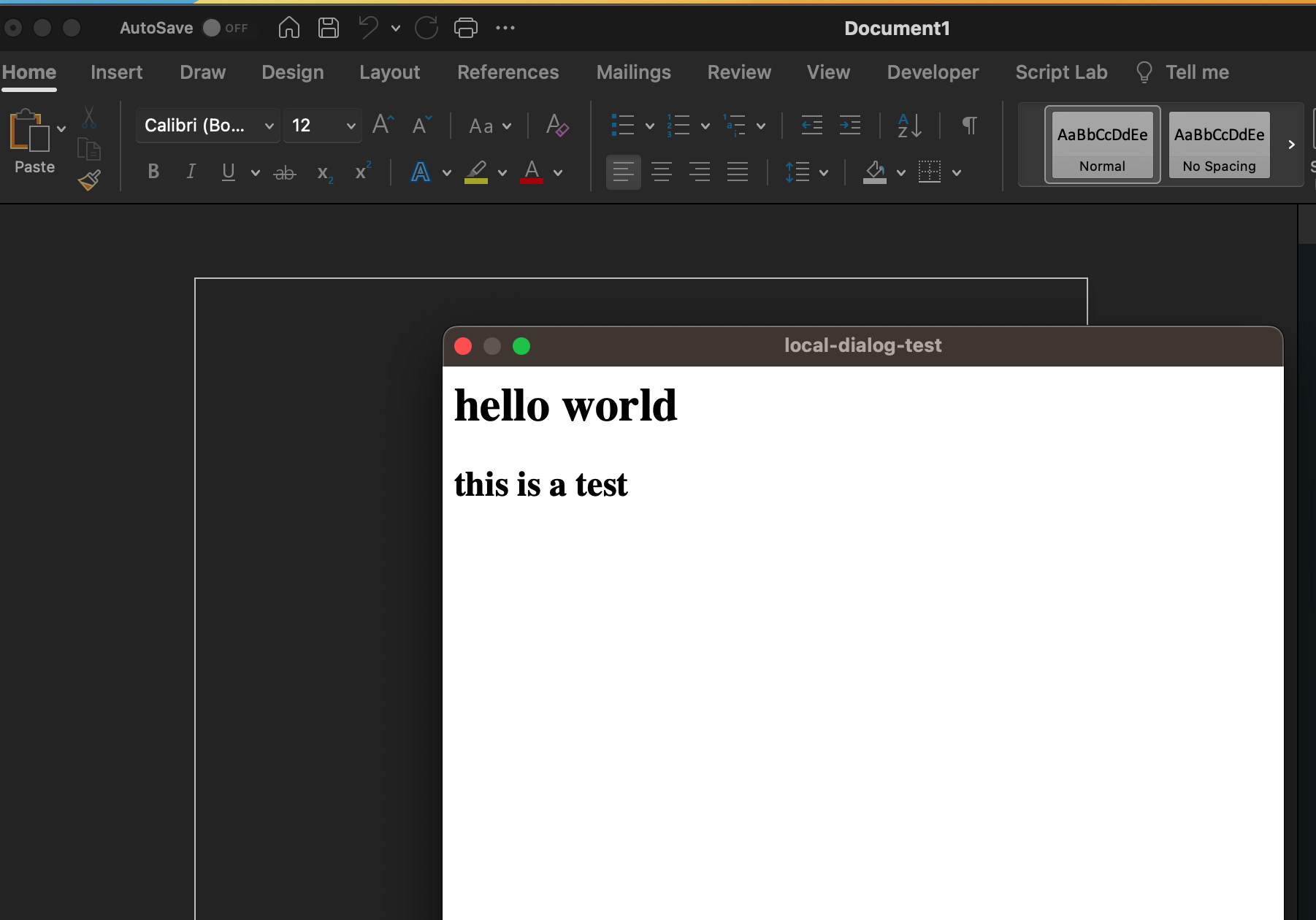
Task: Pick the red font color swatch
Action: pyautogui.click(x=532, y=172)
